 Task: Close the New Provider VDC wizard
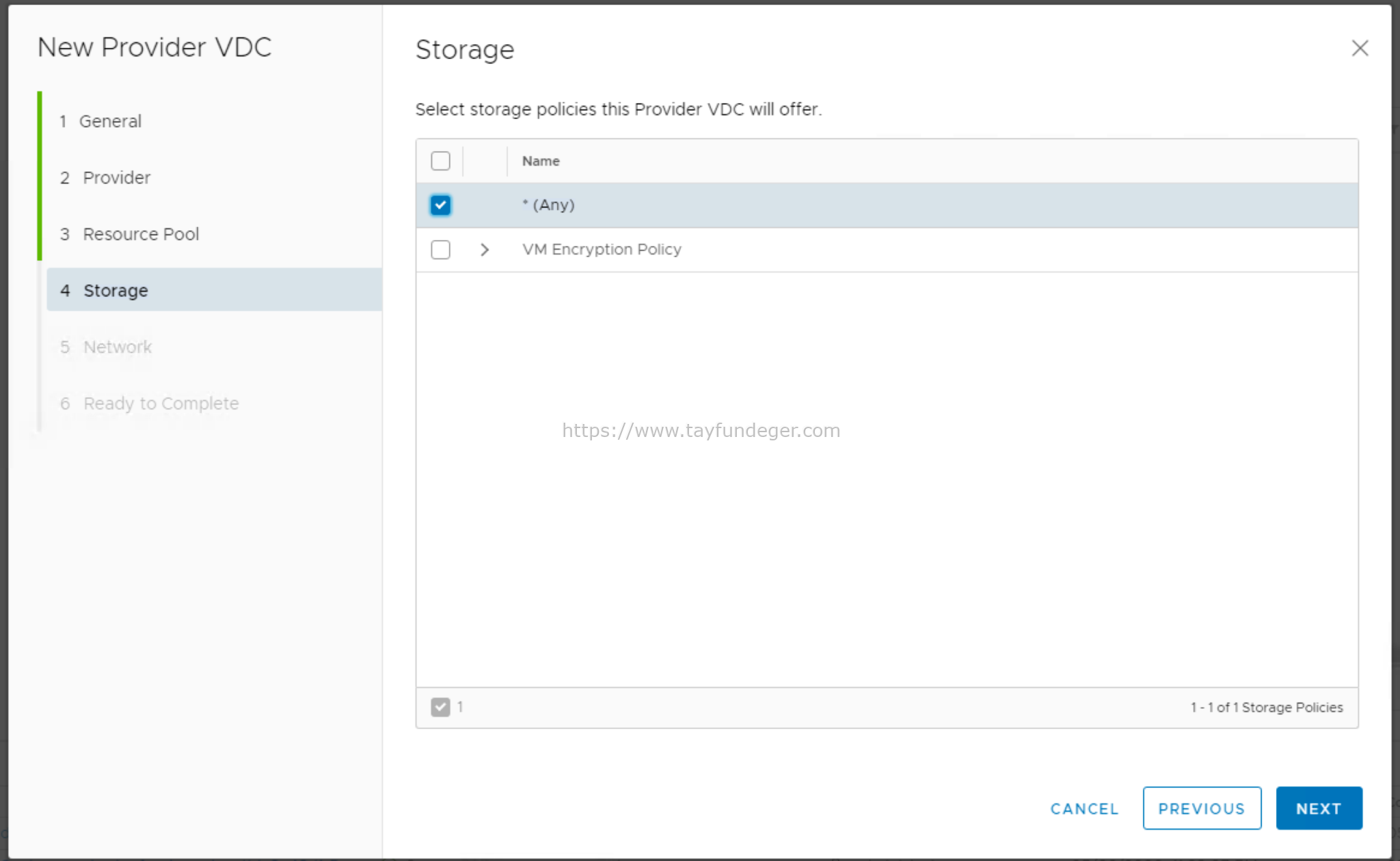pyautogui.click(x=1360, y=49)
